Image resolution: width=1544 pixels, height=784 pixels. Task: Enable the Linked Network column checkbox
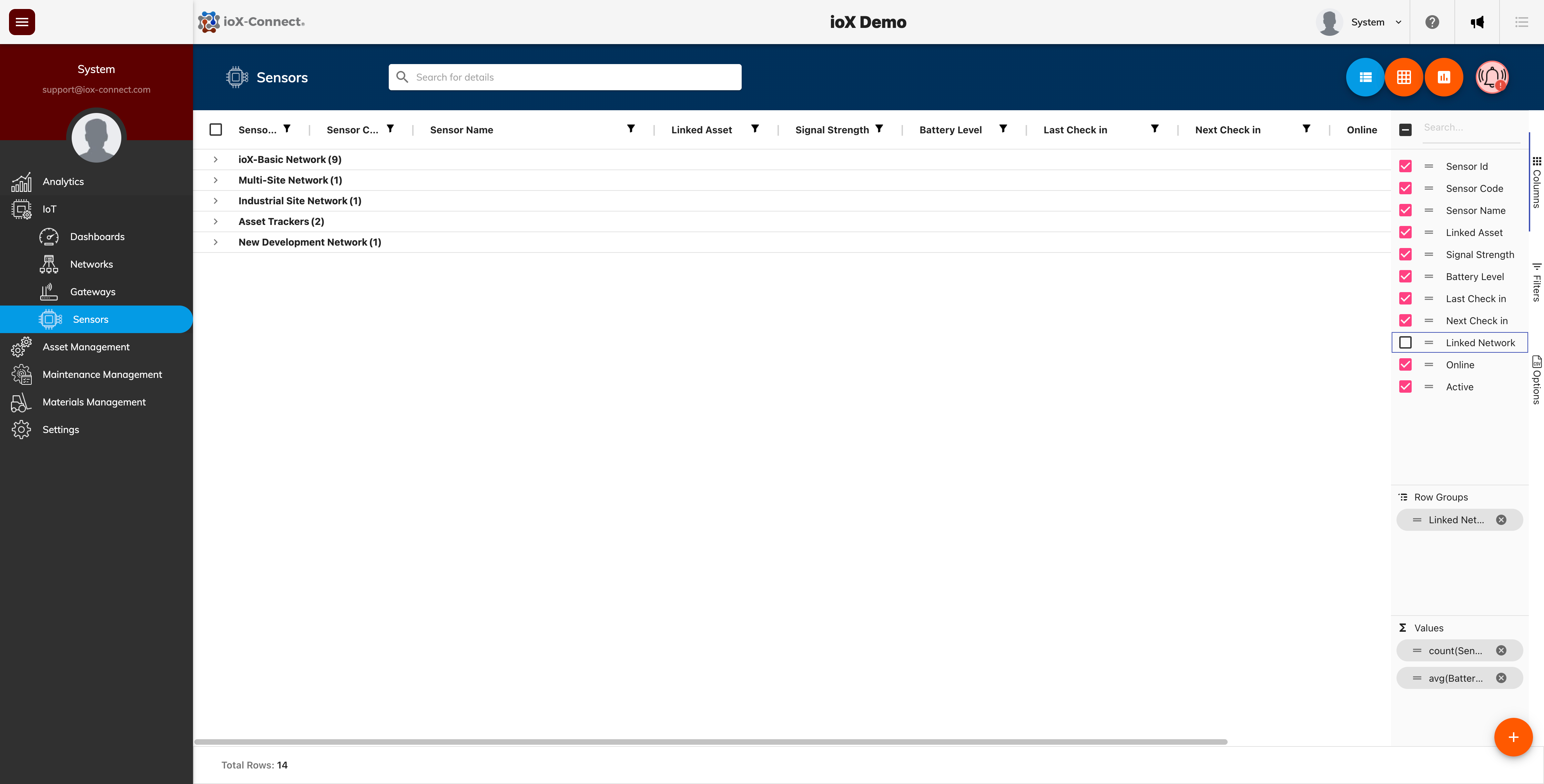click(1405, 343)
